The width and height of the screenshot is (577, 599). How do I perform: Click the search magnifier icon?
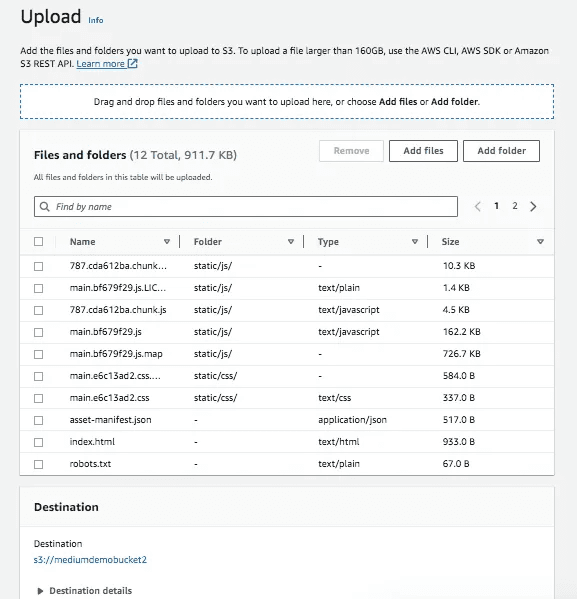tap(45, 207)
